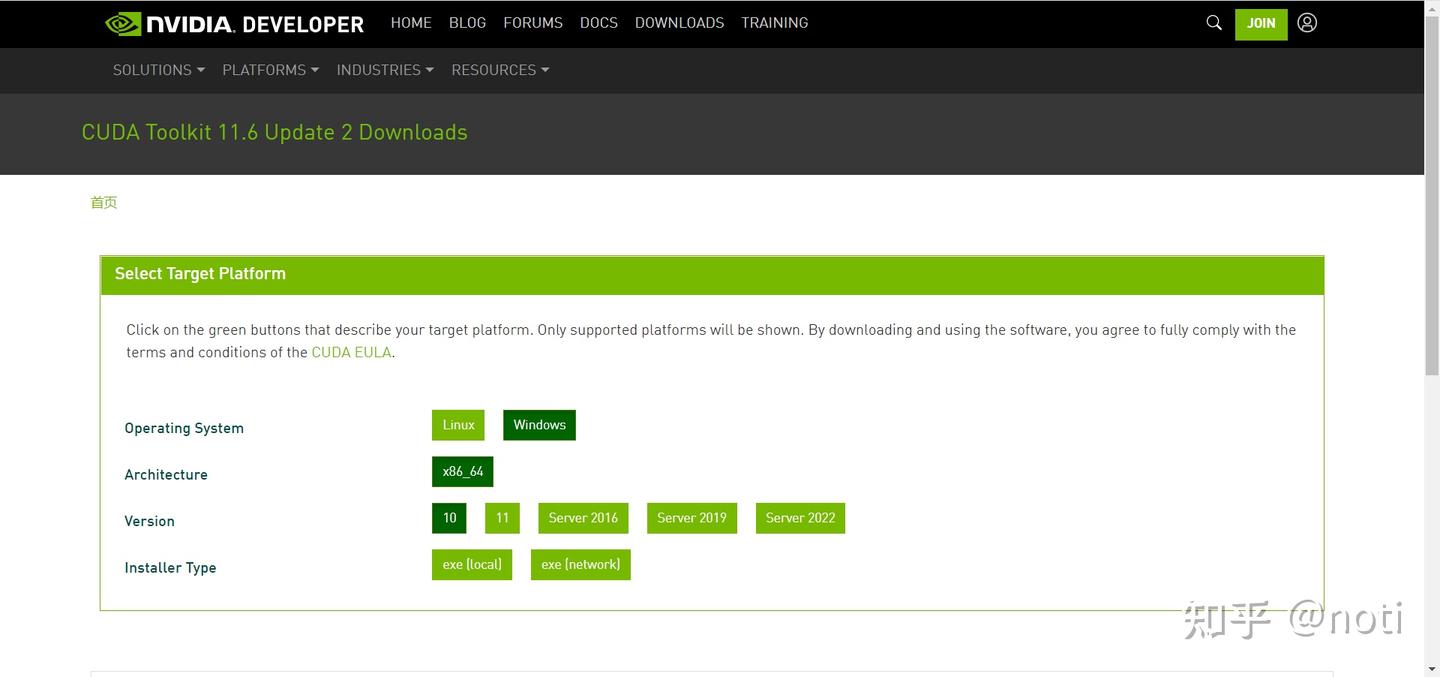Open the BLOG menu item
Screen dimensions: 1440x677
[467, 22]
